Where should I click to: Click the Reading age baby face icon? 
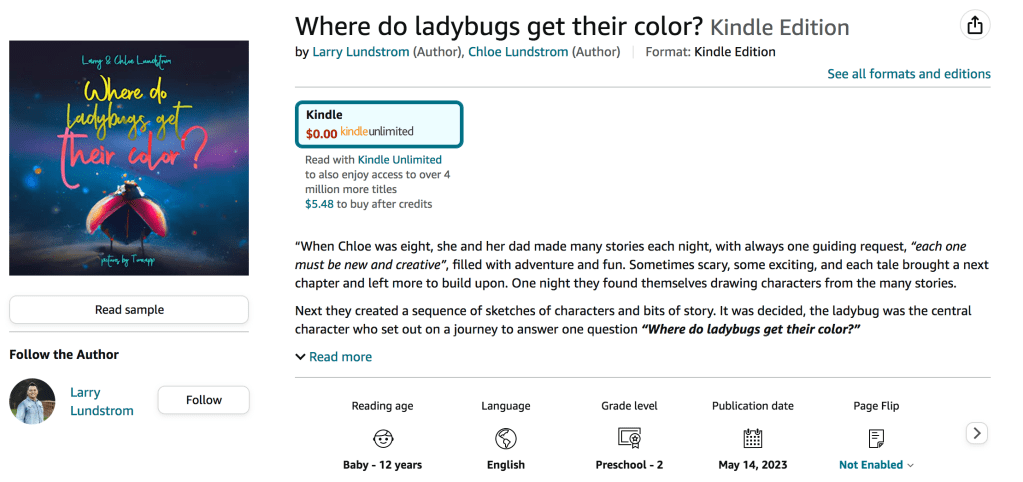coord(382,438)
